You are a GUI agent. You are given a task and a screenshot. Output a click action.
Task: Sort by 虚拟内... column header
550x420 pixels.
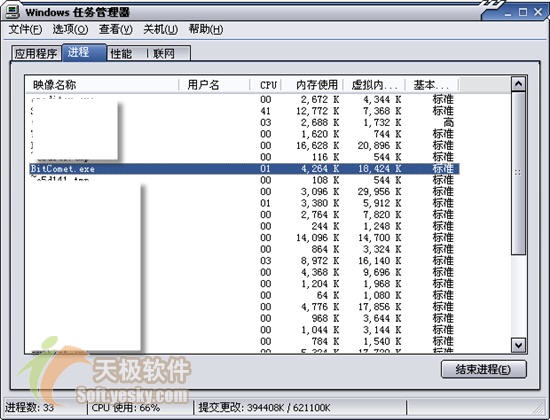[374, 85]
